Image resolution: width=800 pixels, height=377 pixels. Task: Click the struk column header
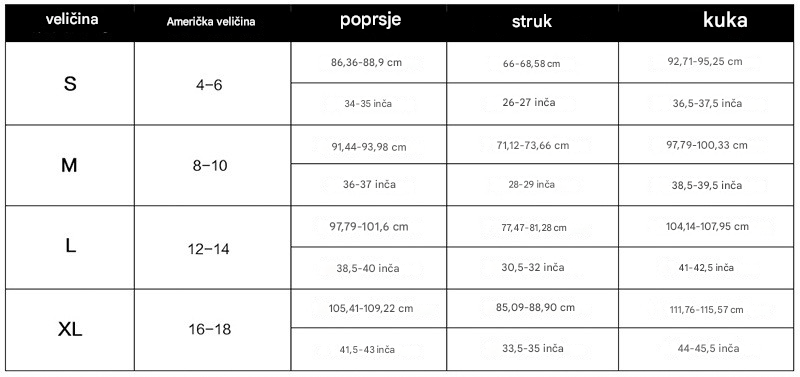[x=533, y=22]
